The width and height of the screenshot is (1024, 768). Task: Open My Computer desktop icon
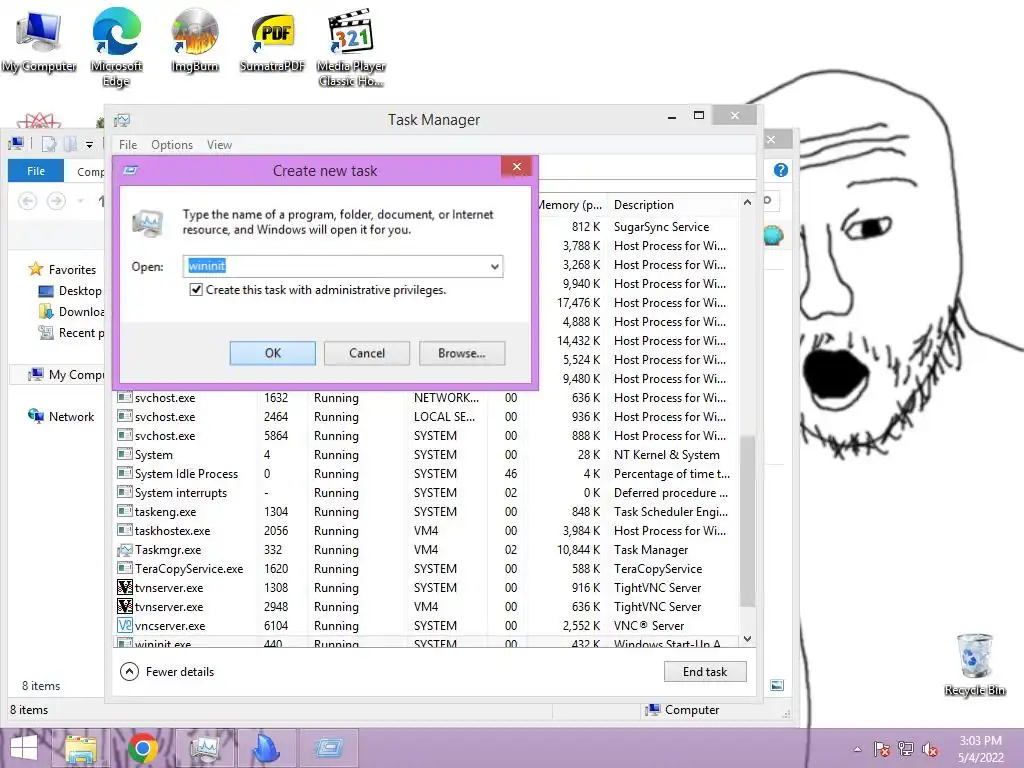(x=39, y=41)
